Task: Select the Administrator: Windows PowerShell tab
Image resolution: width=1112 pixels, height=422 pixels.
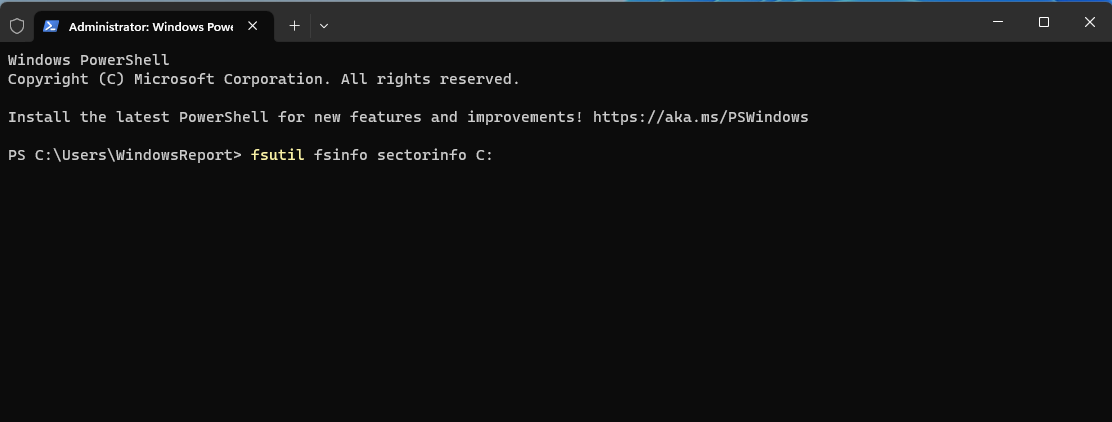Action: (x=150, y=27)
